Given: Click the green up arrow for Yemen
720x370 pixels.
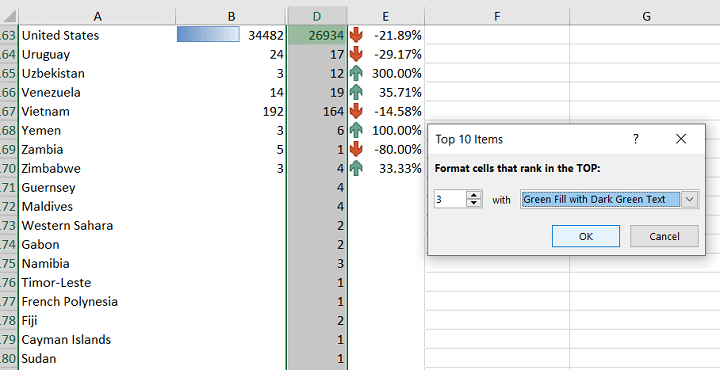Looking at the screenshot, I should (x=356, y=131).
